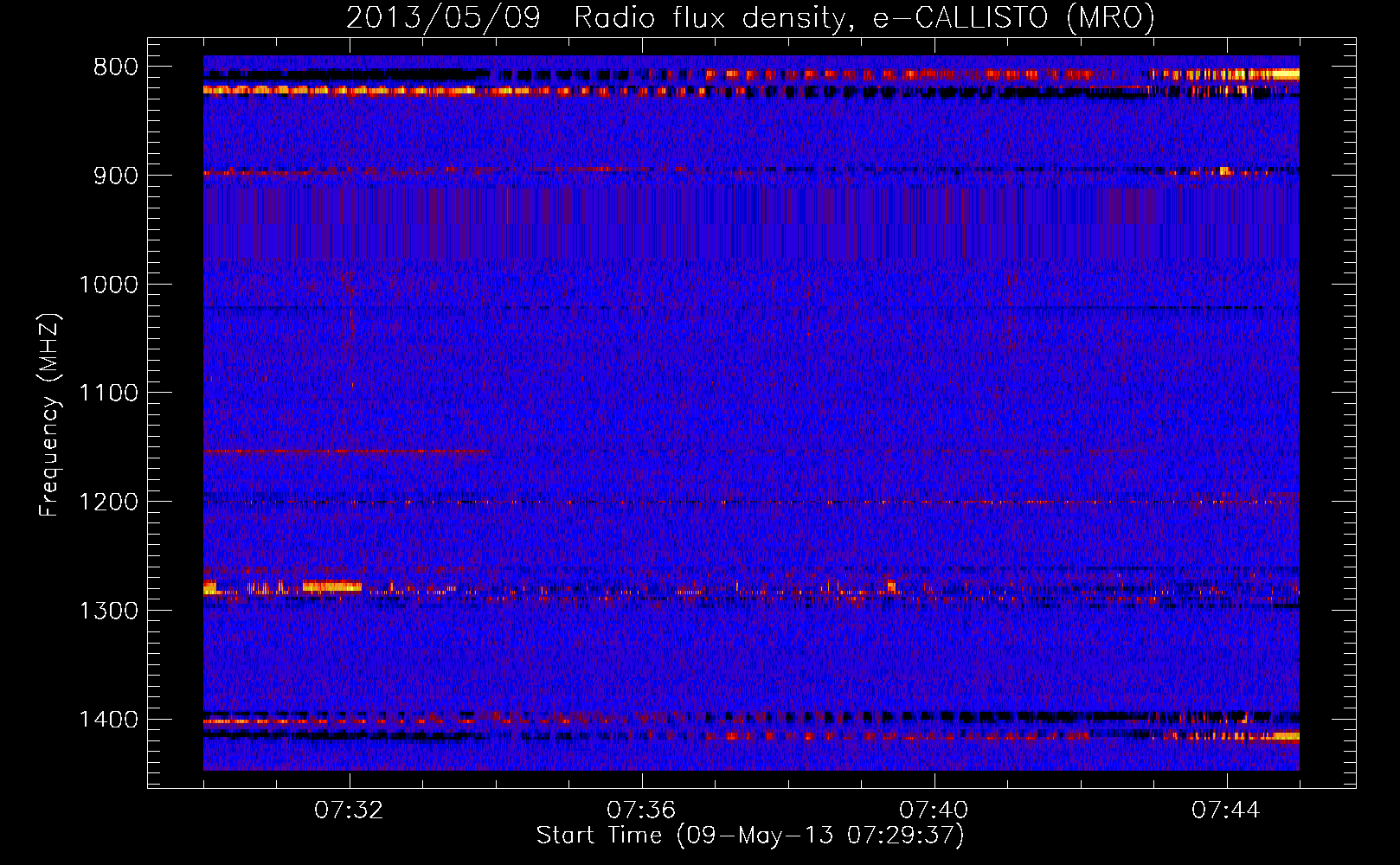Click the 07:40 time tick label
The height and width of the screenshot is (865, 1400).
(x=934, y=811)
